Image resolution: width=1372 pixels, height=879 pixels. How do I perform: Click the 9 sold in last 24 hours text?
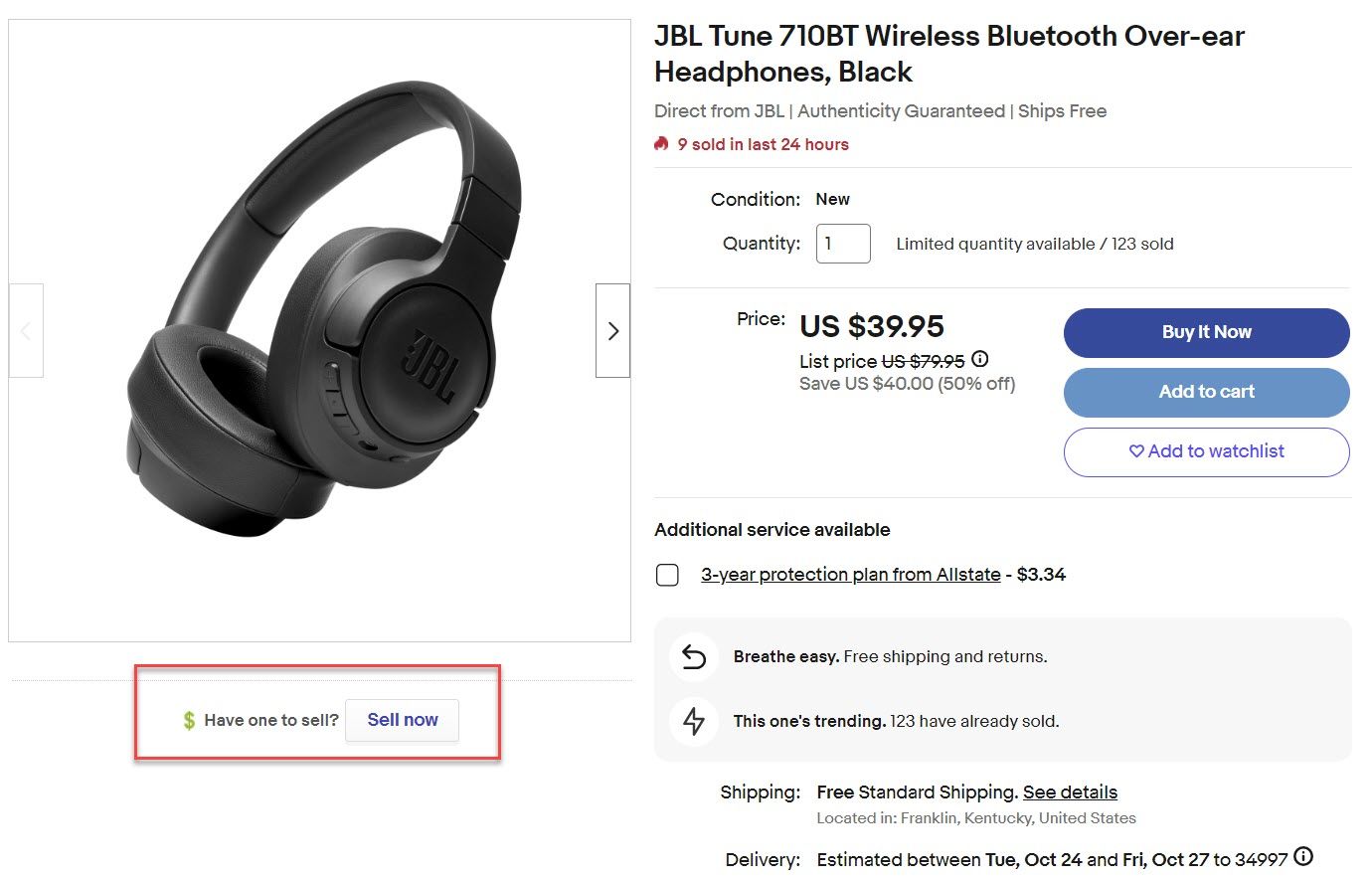pos(763,144)
